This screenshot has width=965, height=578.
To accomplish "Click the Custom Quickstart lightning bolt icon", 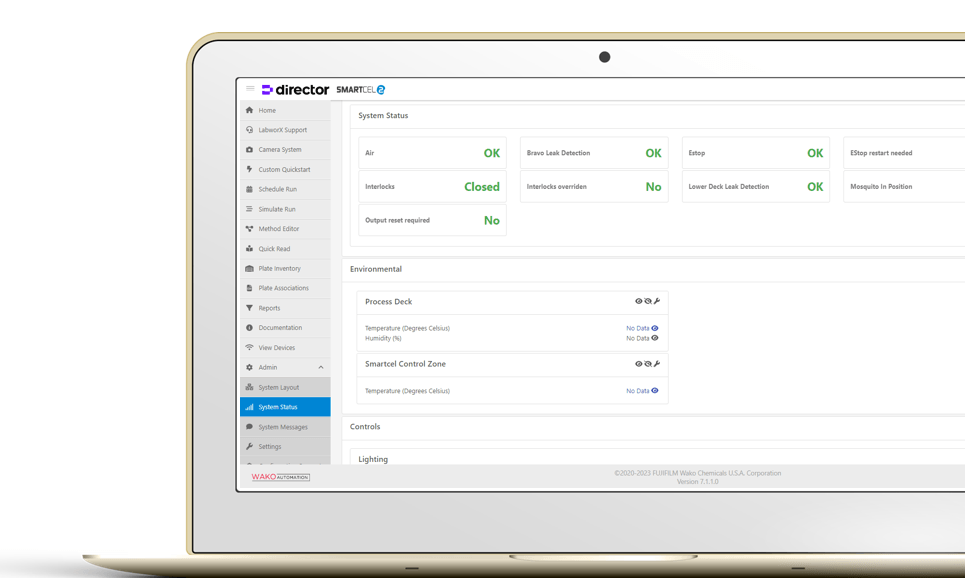I will [x=249, y=169].
